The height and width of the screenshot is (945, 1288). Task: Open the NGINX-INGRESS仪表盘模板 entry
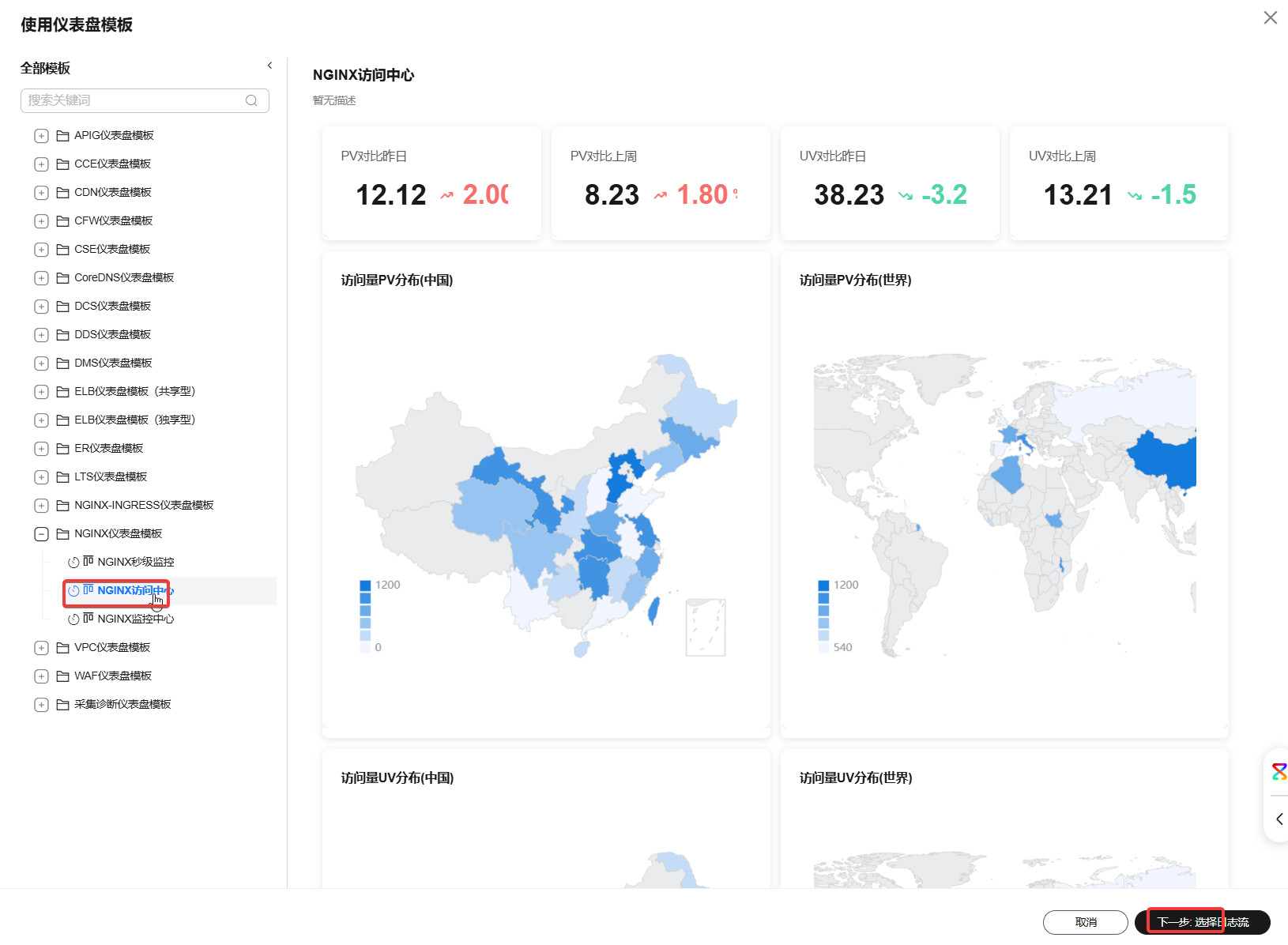click(143, 505)
